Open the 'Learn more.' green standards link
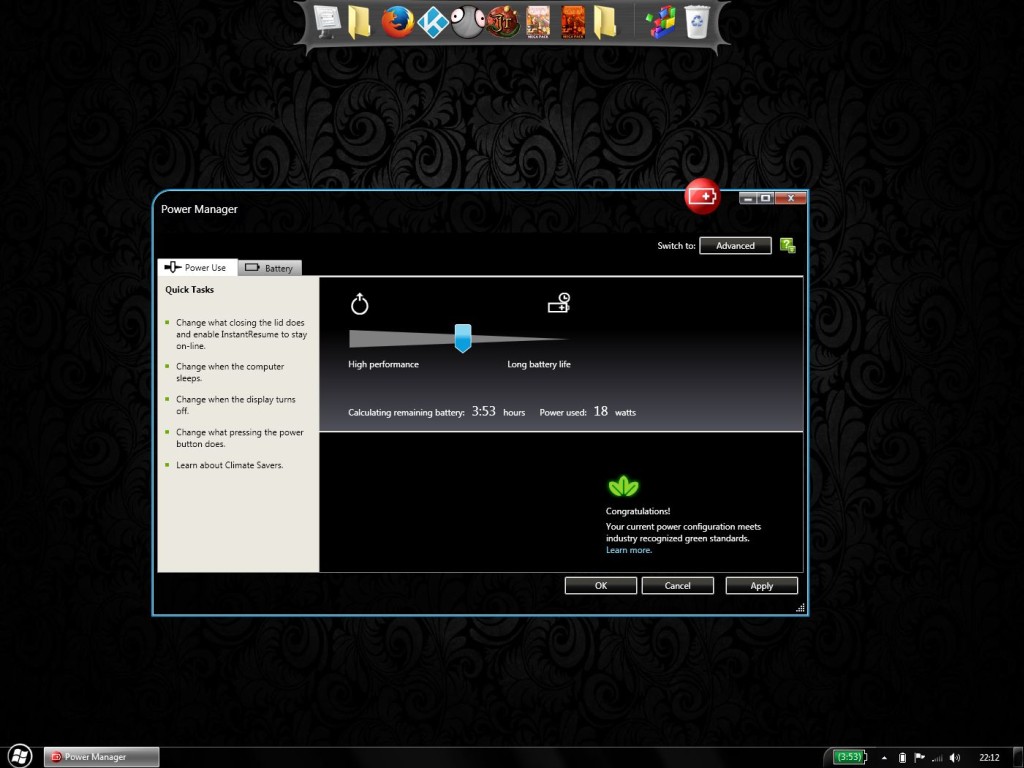1024x768 pixels. coord(629,550)
